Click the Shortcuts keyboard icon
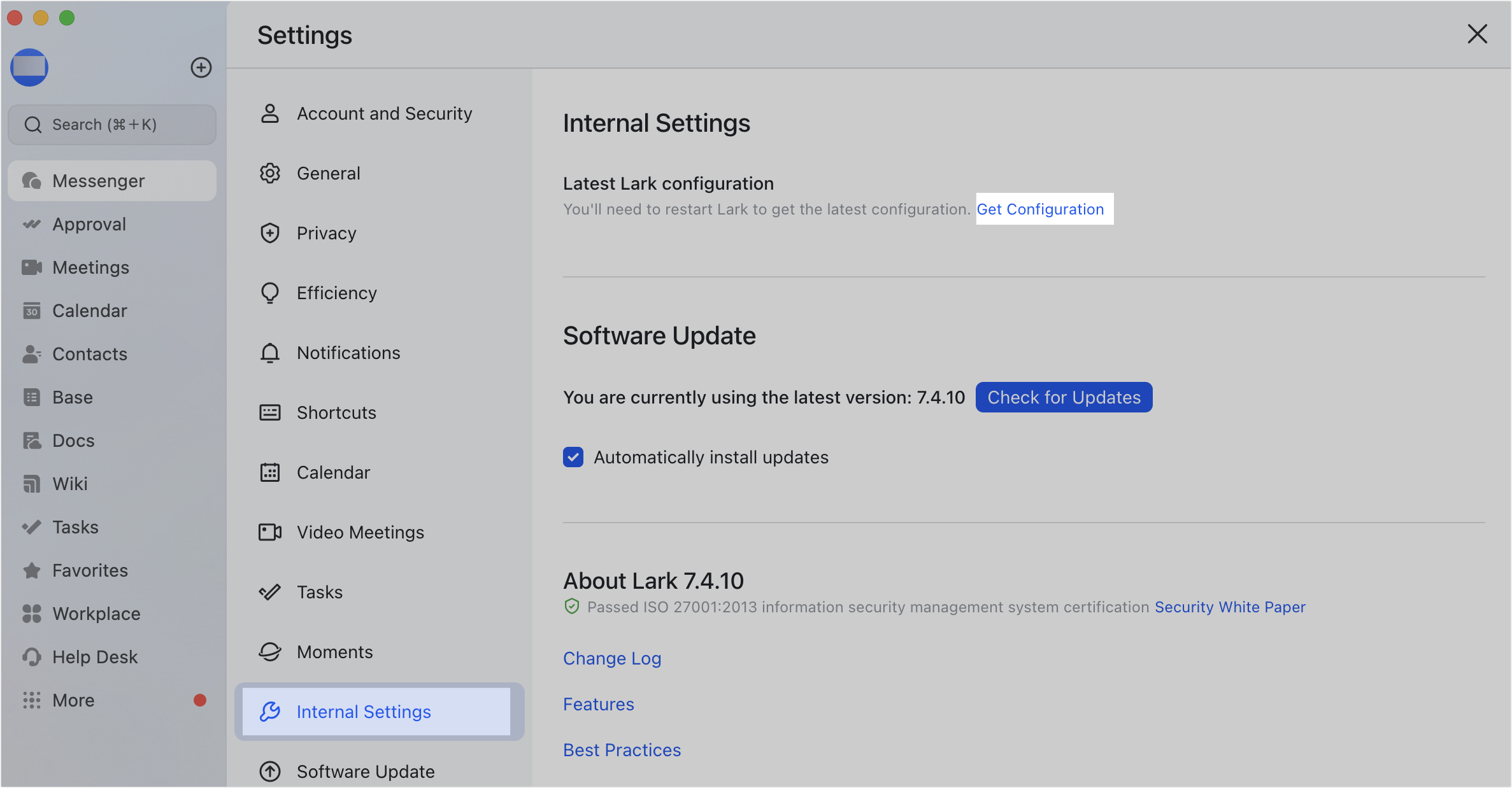Image resolution: width=1512 pixels, height=788 pixels. click(270, 412)
